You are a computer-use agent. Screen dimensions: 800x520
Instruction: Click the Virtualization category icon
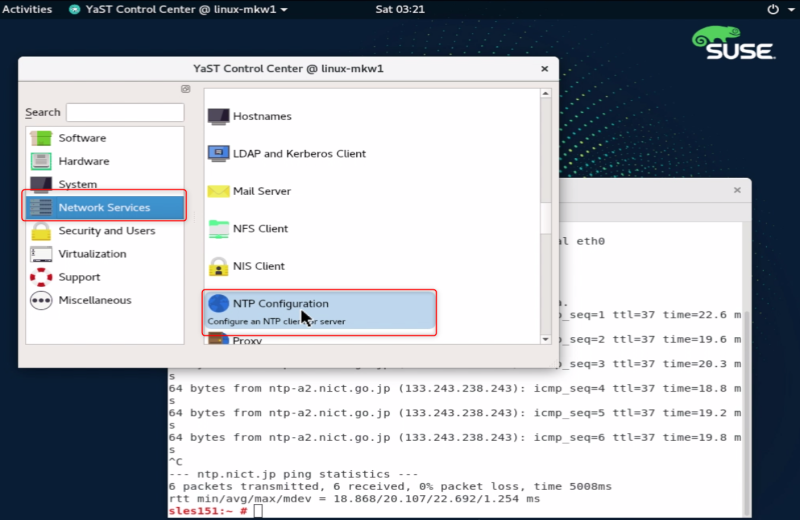coord(41,254)
